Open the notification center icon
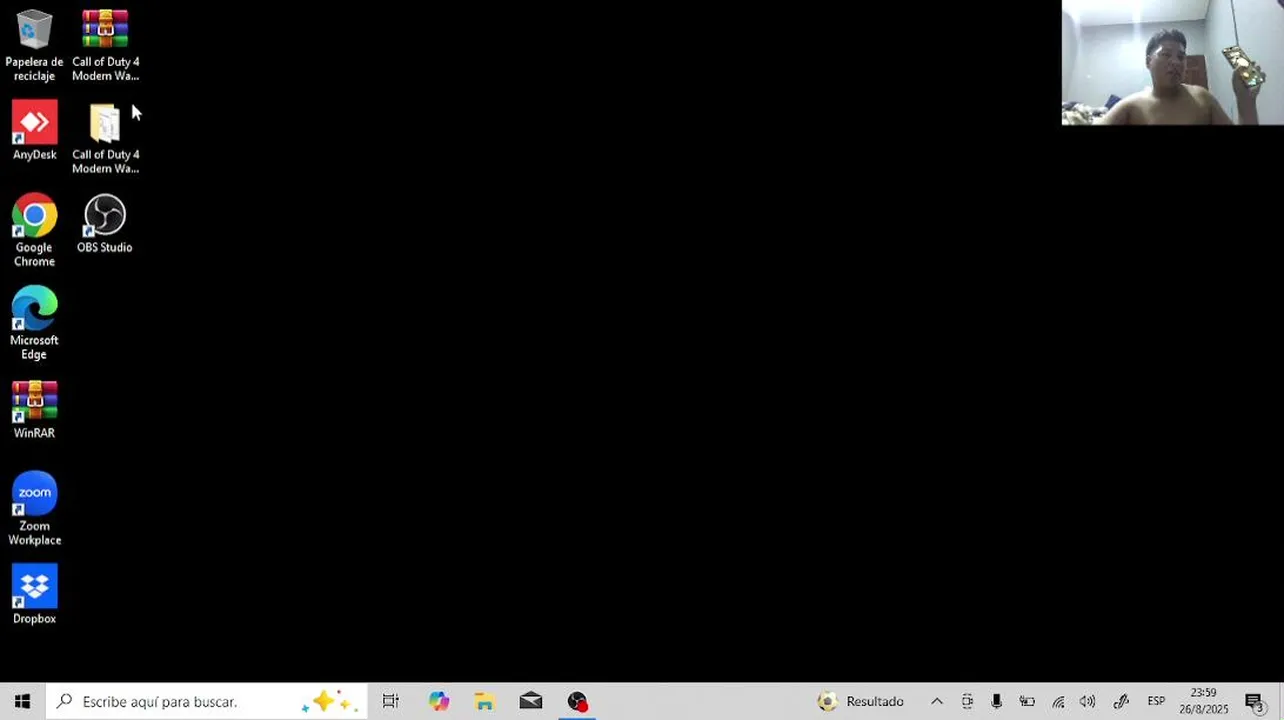Screen dimensions: 1284x720 (x=1254, y=701)
